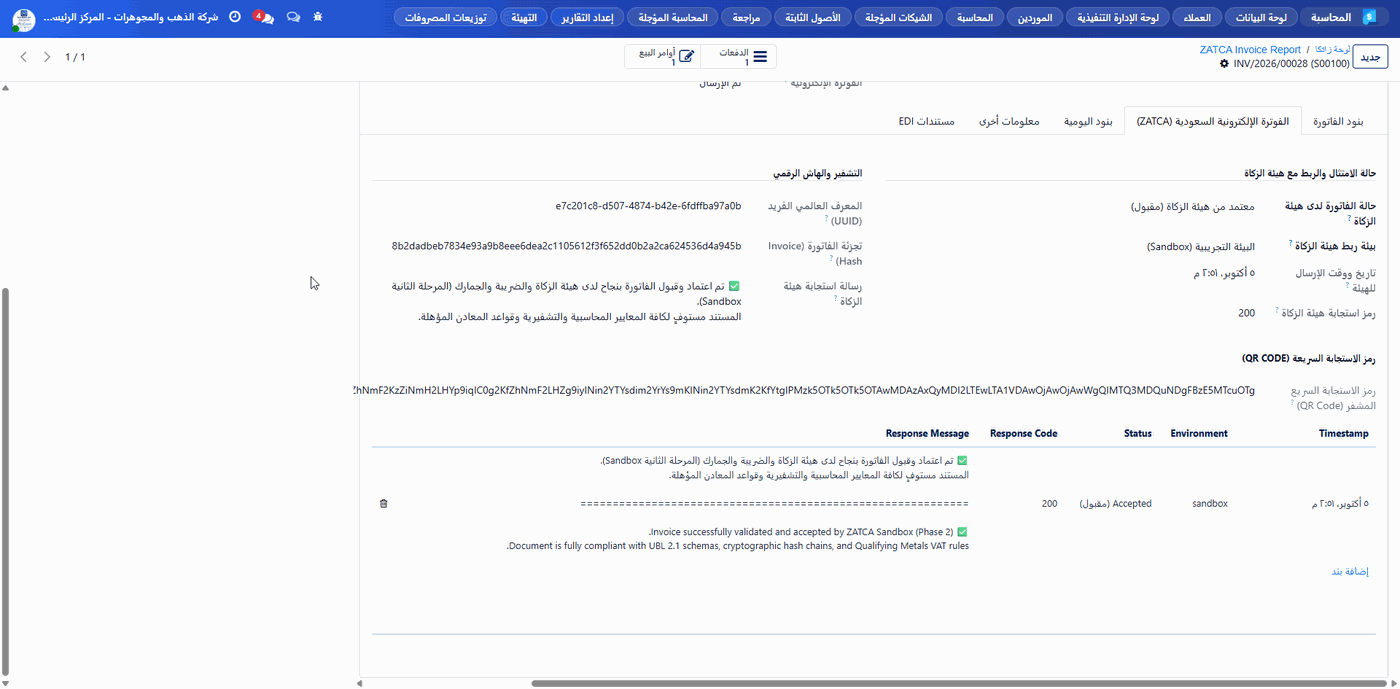Open the أوامر البيع smart button
This screenshot has width=1400, height=689.
point(663,57)
